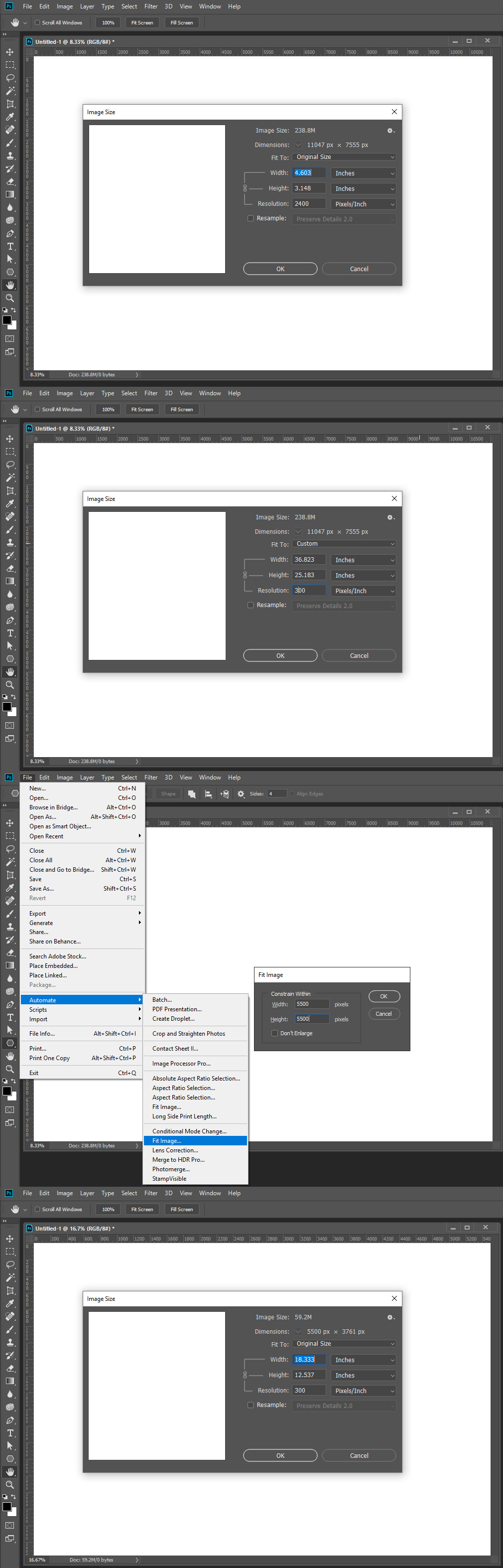Viewport: 503px width, 1568px height.
Task: Change screen mode in the 16.7% zoom window
Action: (x=10, y=1538)
